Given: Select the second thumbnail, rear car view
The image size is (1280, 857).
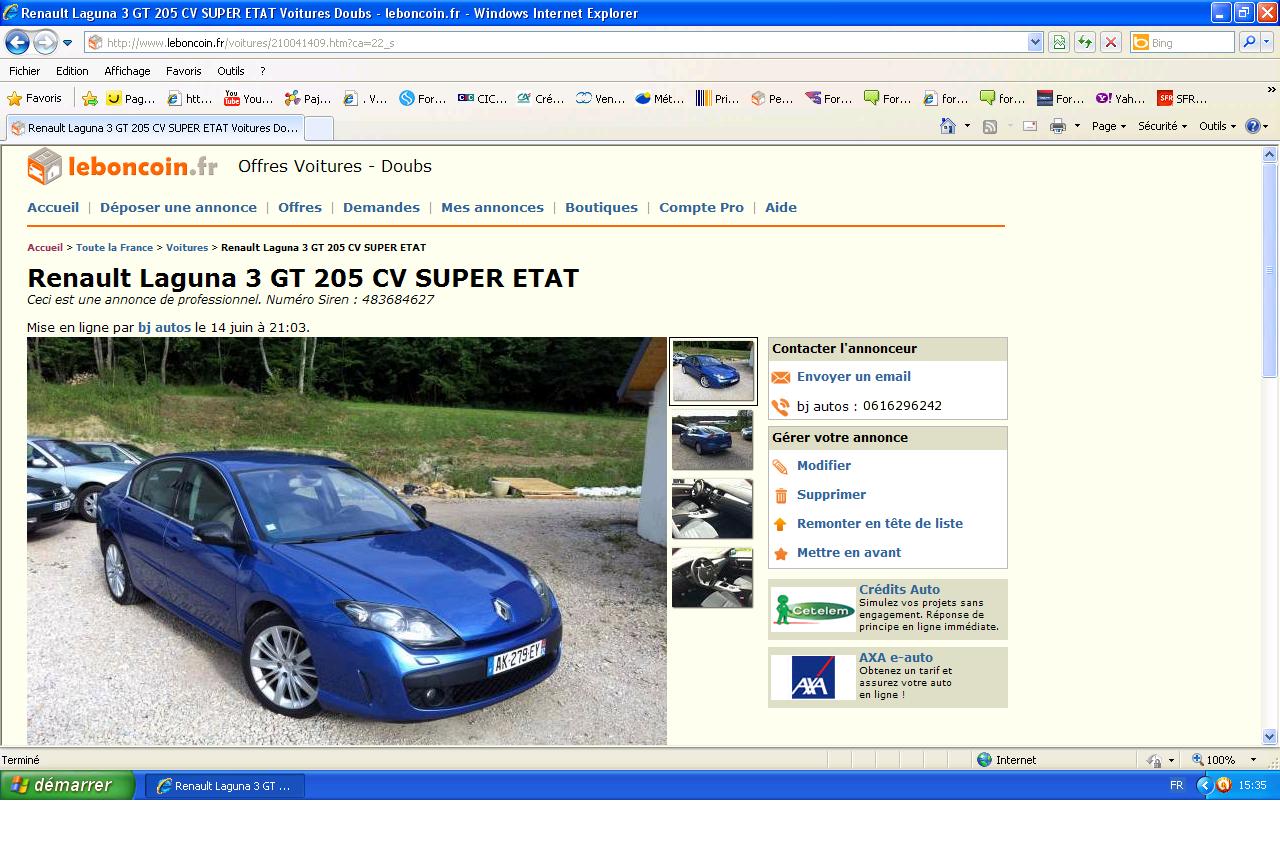Looking at the screenshot, I should tap(712, 440).
